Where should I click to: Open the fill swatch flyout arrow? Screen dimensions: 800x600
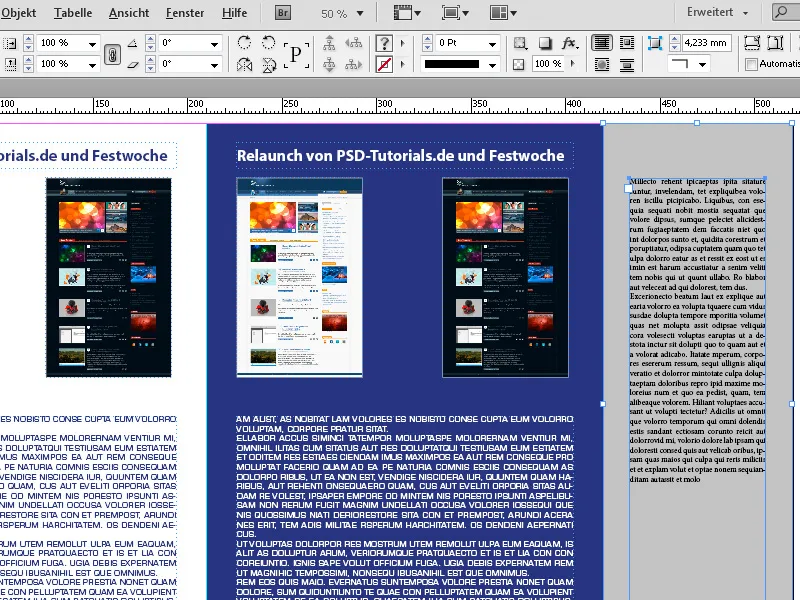pyautogui.click(x=403, y=43)
